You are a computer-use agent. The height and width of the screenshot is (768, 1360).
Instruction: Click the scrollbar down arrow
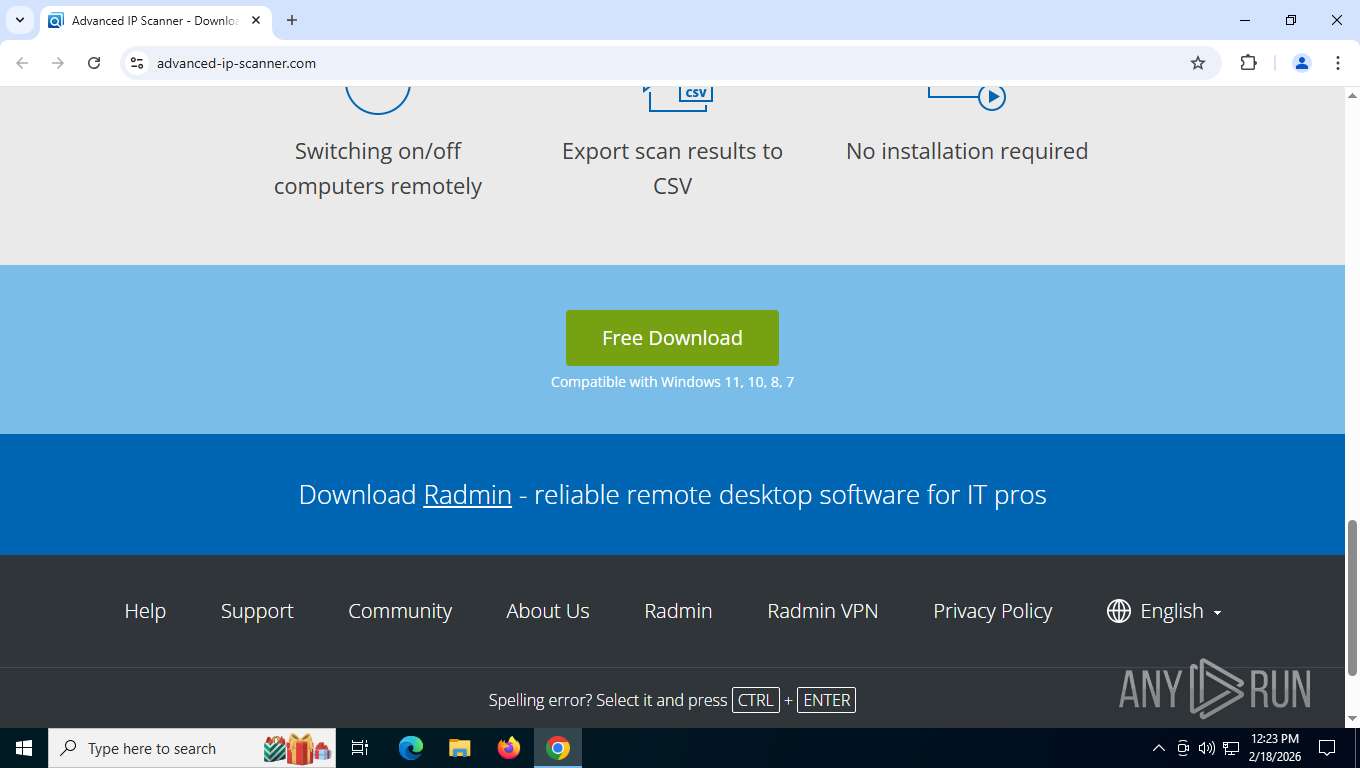coord(1352,719)
